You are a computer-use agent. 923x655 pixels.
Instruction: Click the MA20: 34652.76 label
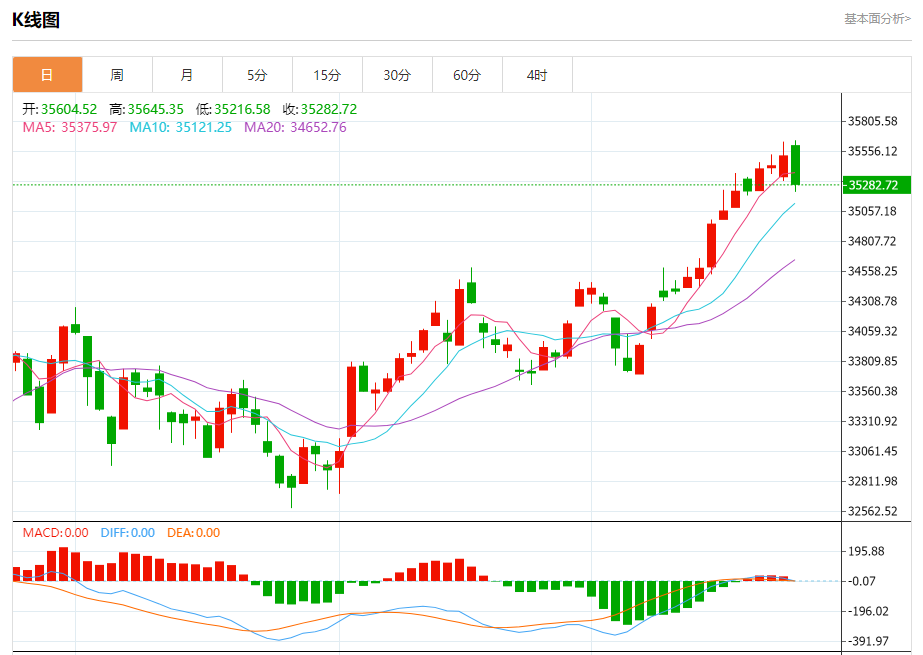pyautogui.click(x=296, y=127)
